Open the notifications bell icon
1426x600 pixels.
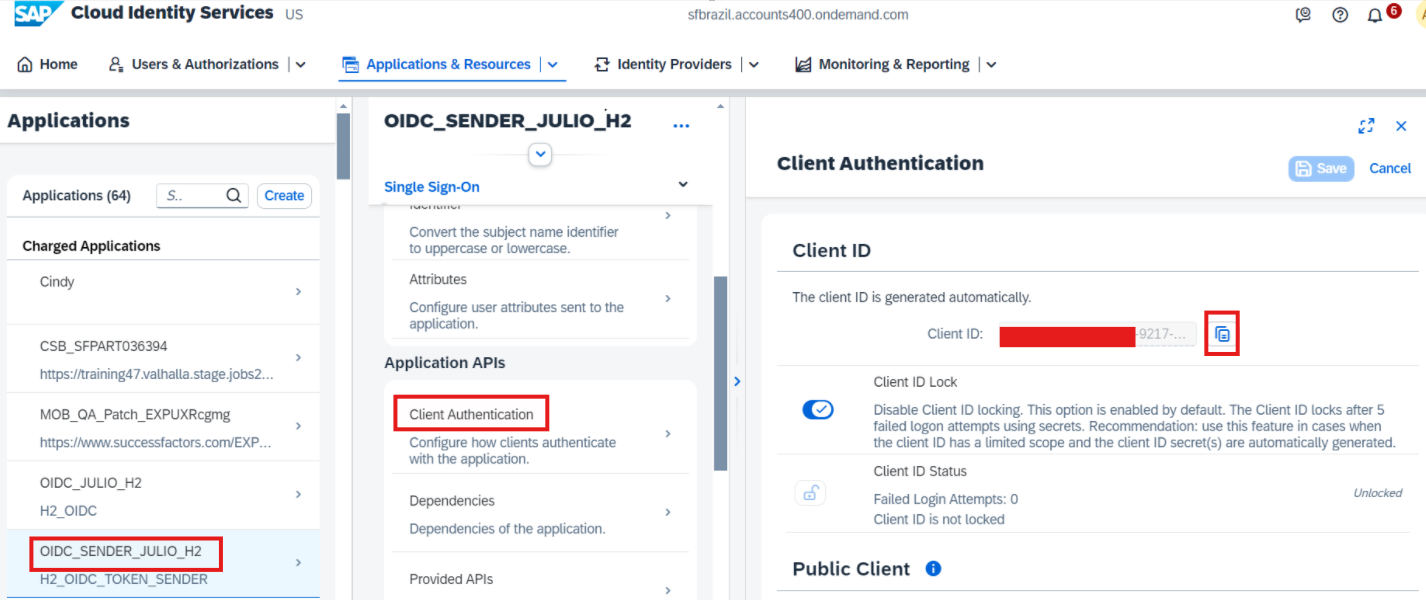click(1375, 15)
